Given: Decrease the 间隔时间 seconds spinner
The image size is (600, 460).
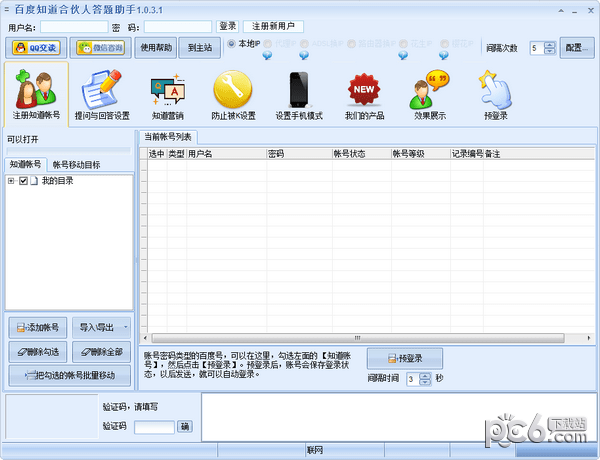Looking at the screenshot, I should pyautogui.click(x=425, y=382).
